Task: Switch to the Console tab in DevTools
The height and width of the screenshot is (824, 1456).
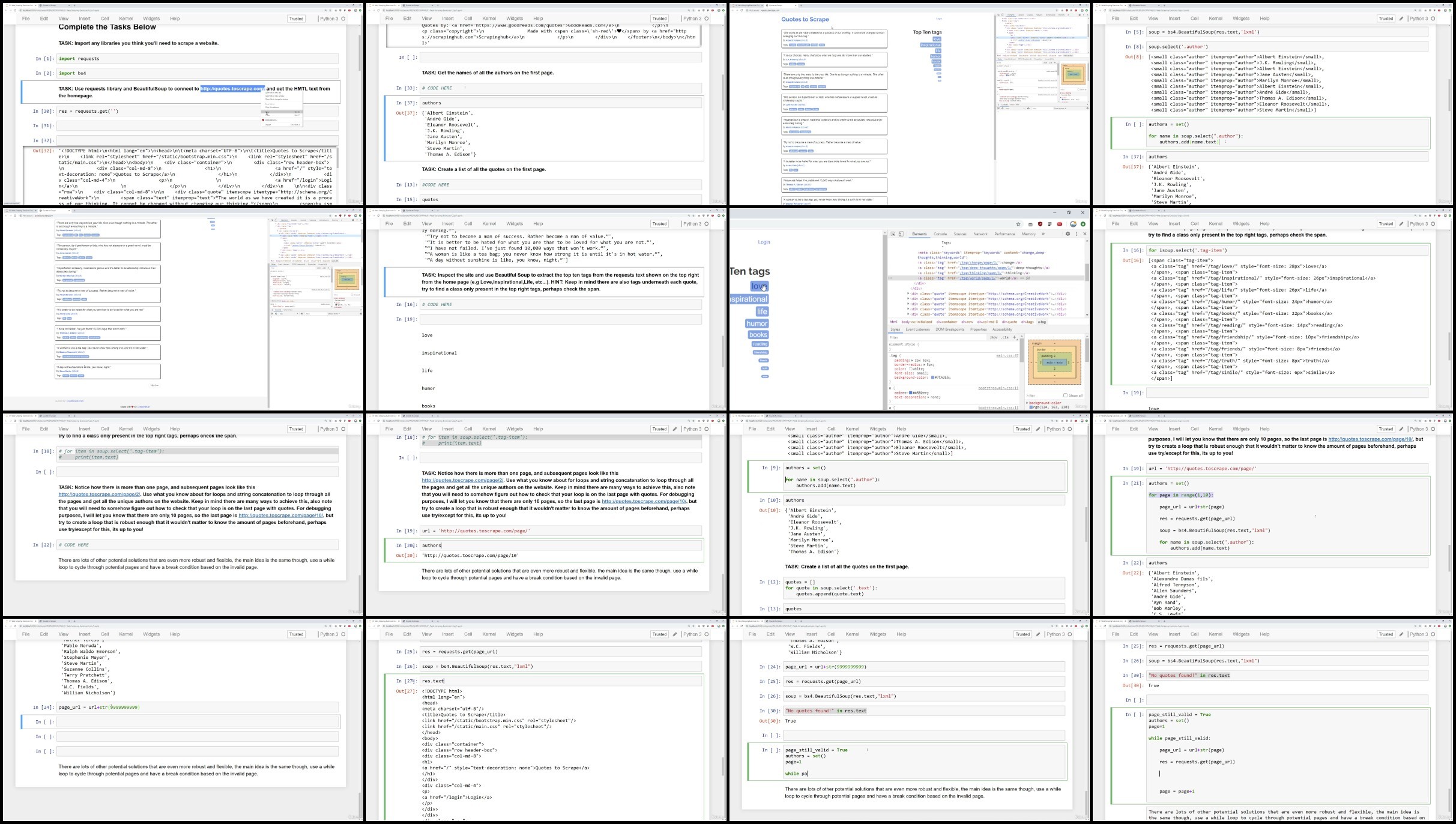Action: point(940,234)
